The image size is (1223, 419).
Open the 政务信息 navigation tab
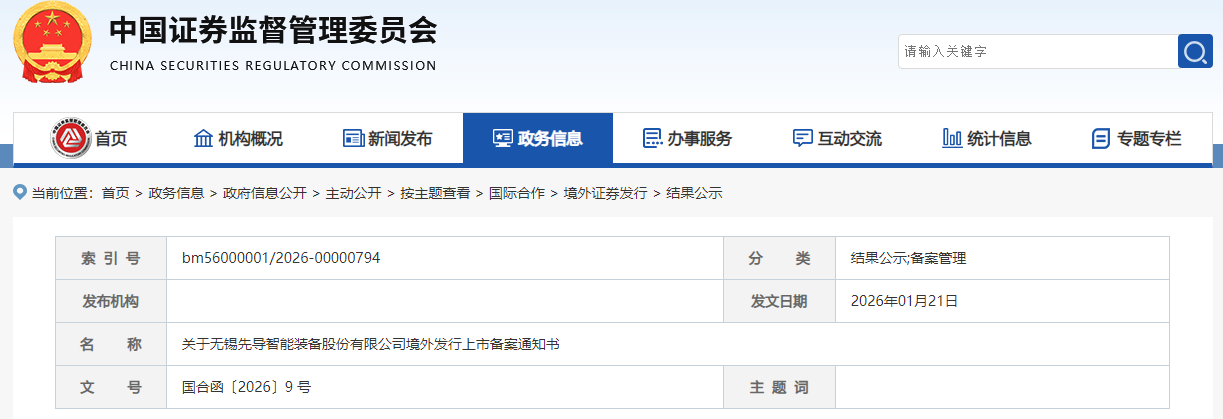538,138
